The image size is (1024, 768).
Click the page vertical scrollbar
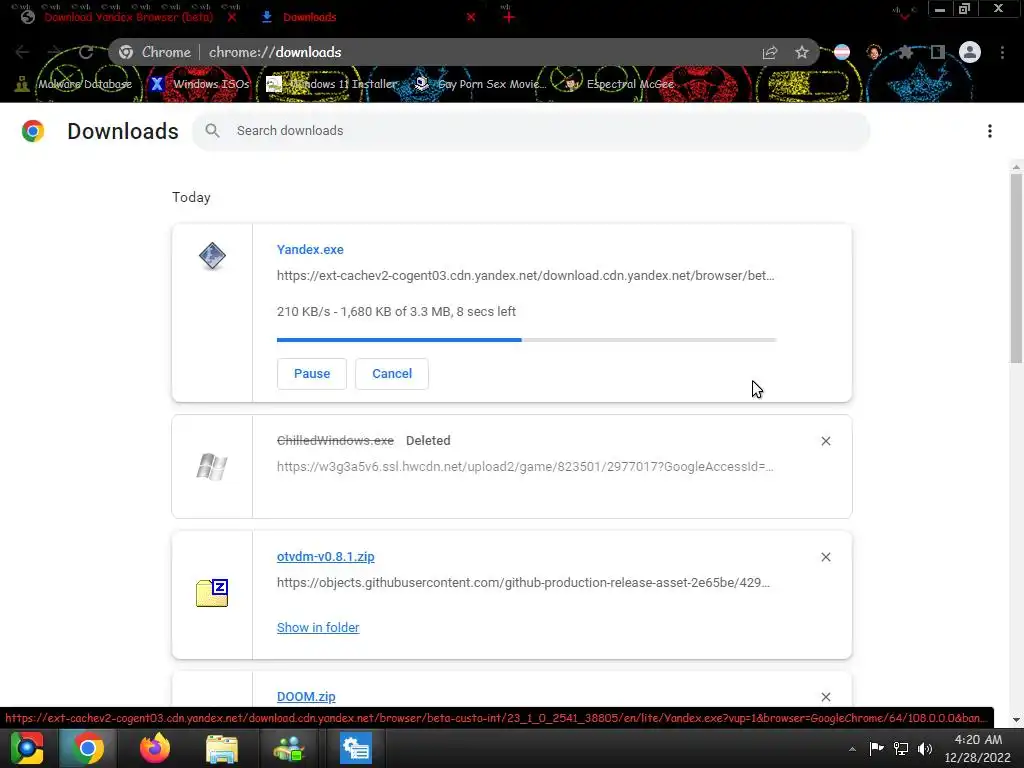coord(1016,268)
